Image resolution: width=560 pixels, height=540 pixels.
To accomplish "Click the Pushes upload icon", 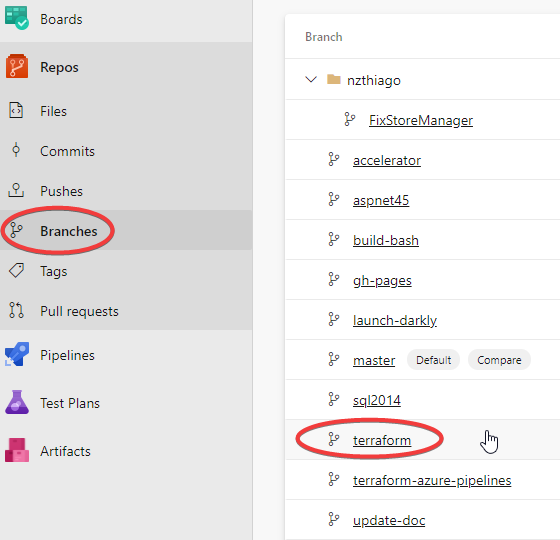I will [16, 190].
